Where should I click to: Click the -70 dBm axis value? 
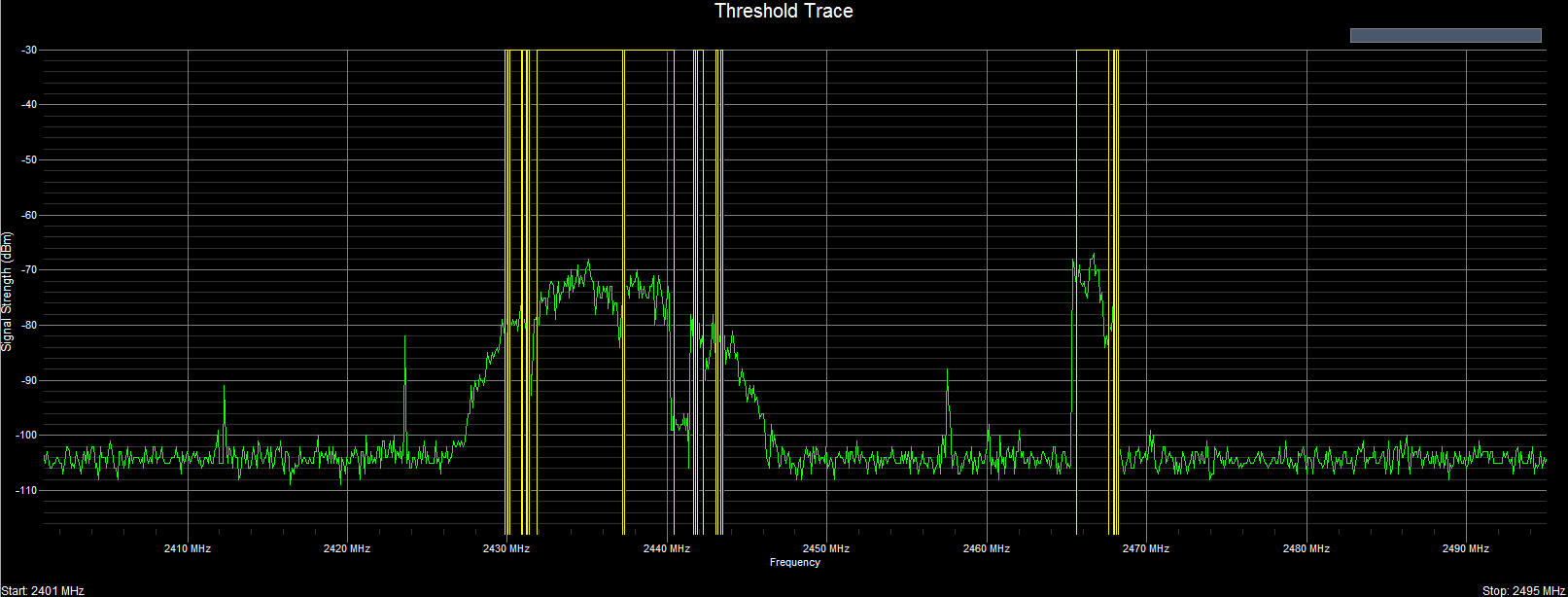coord(29,270)
